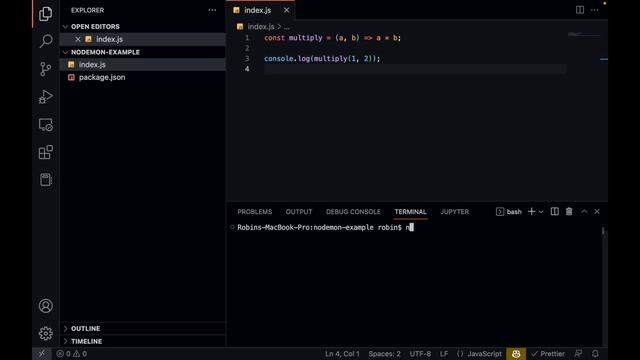
Task: Open Explorer more actions ellipsis
Action: (x=212, y=10)
